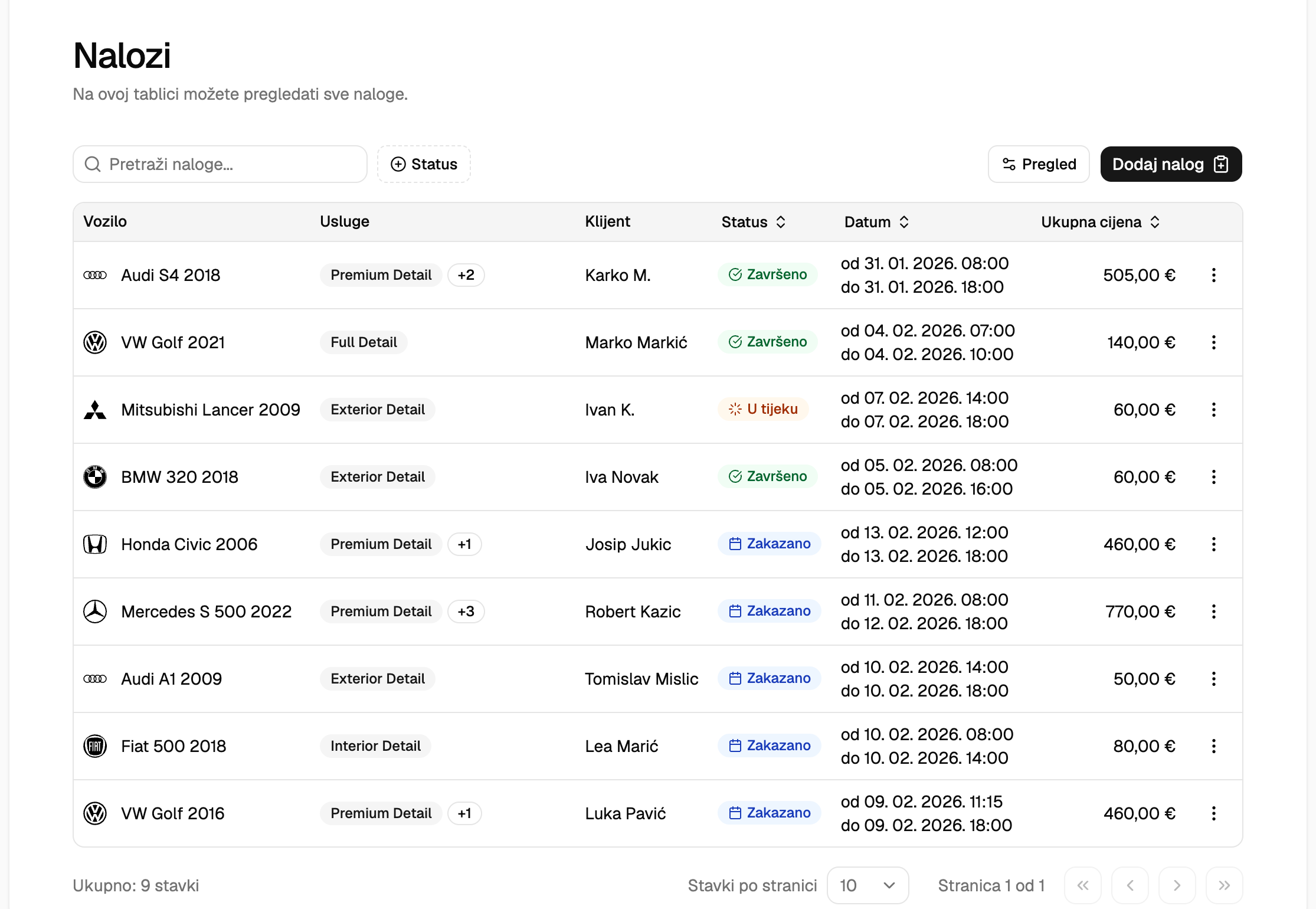This screenshot has height=909, width=1316.
Task: Open the Status filter dropdown
Action: pyautogui.click(x=424, y=164)
